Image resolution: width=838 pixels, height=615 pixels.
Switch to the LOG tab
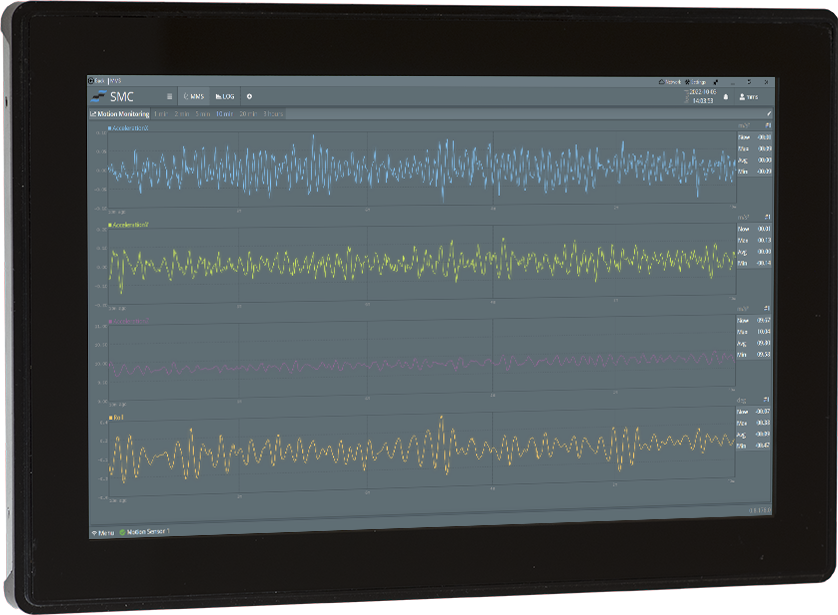[224, 97]
